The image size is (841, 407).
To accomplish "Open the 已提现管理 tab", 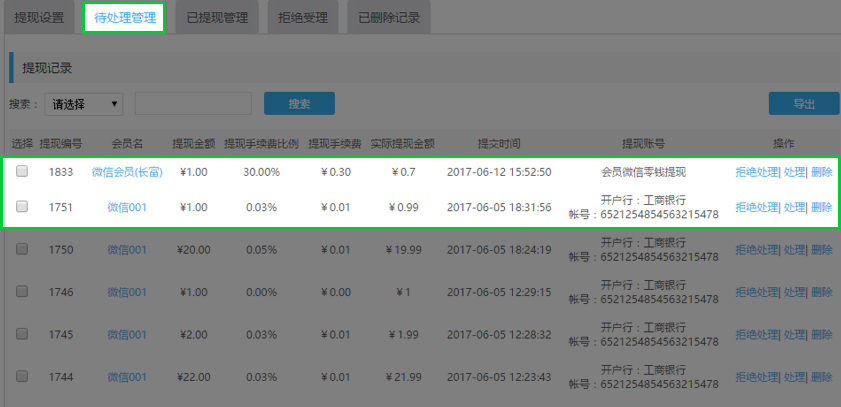I will pos(217,18).
